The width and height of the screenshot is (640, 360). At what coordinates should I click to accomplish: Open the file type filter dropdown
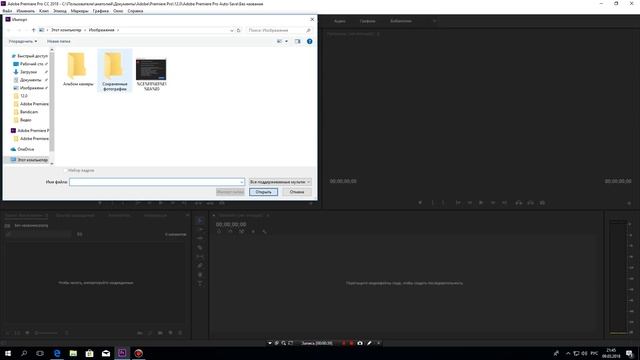pos(280,182)
